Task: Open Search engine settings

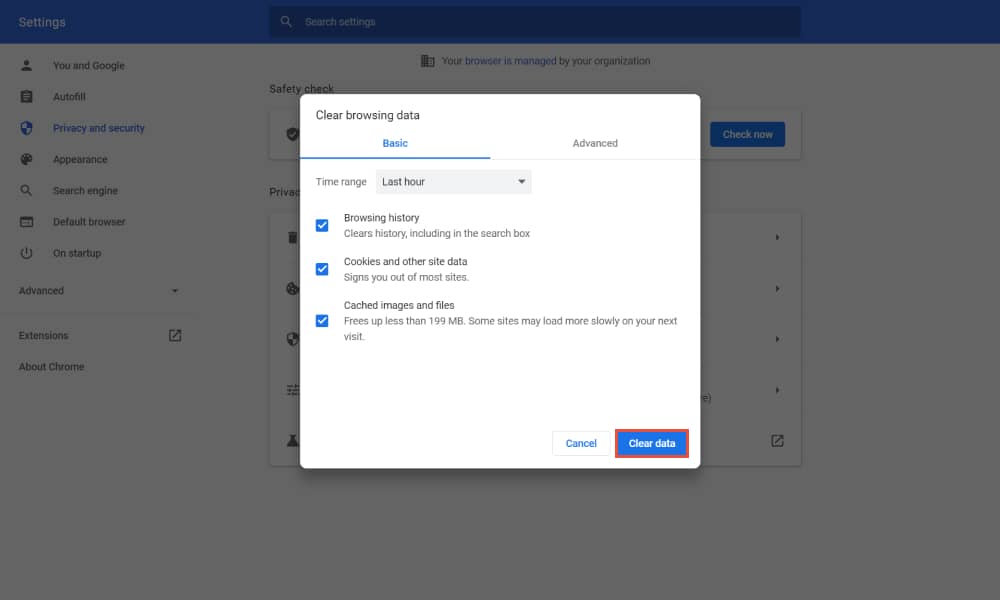Action: pyautogui.click(x=85, y=191)
